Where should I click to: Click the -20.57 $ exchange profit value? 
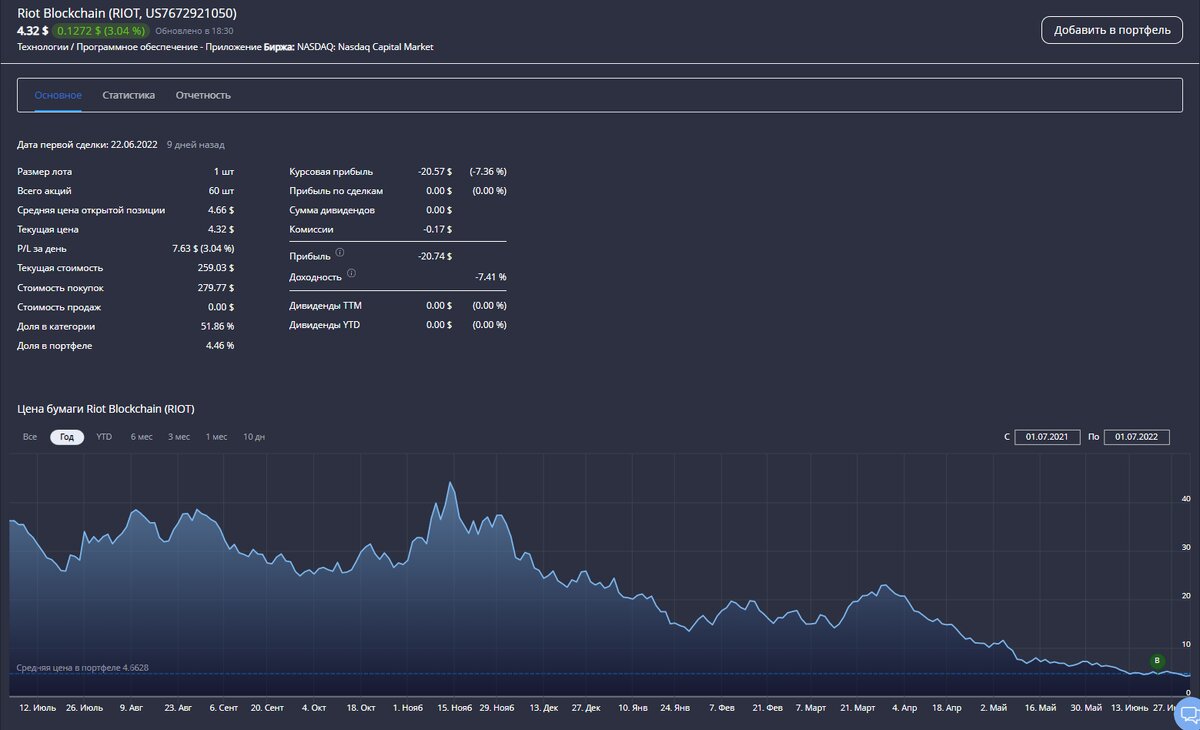[435, 171]
